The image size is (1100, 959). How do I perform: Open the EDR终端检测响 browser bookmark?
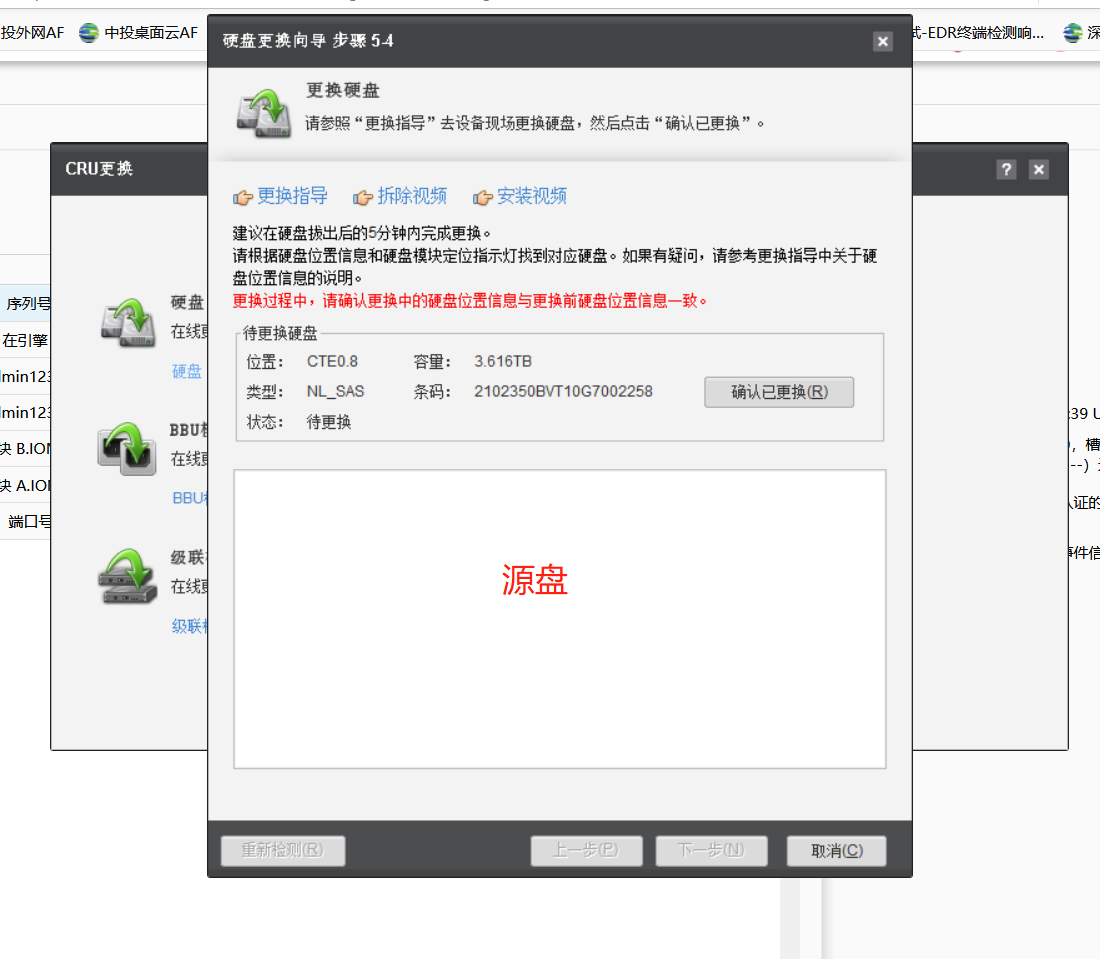point(979,33)
